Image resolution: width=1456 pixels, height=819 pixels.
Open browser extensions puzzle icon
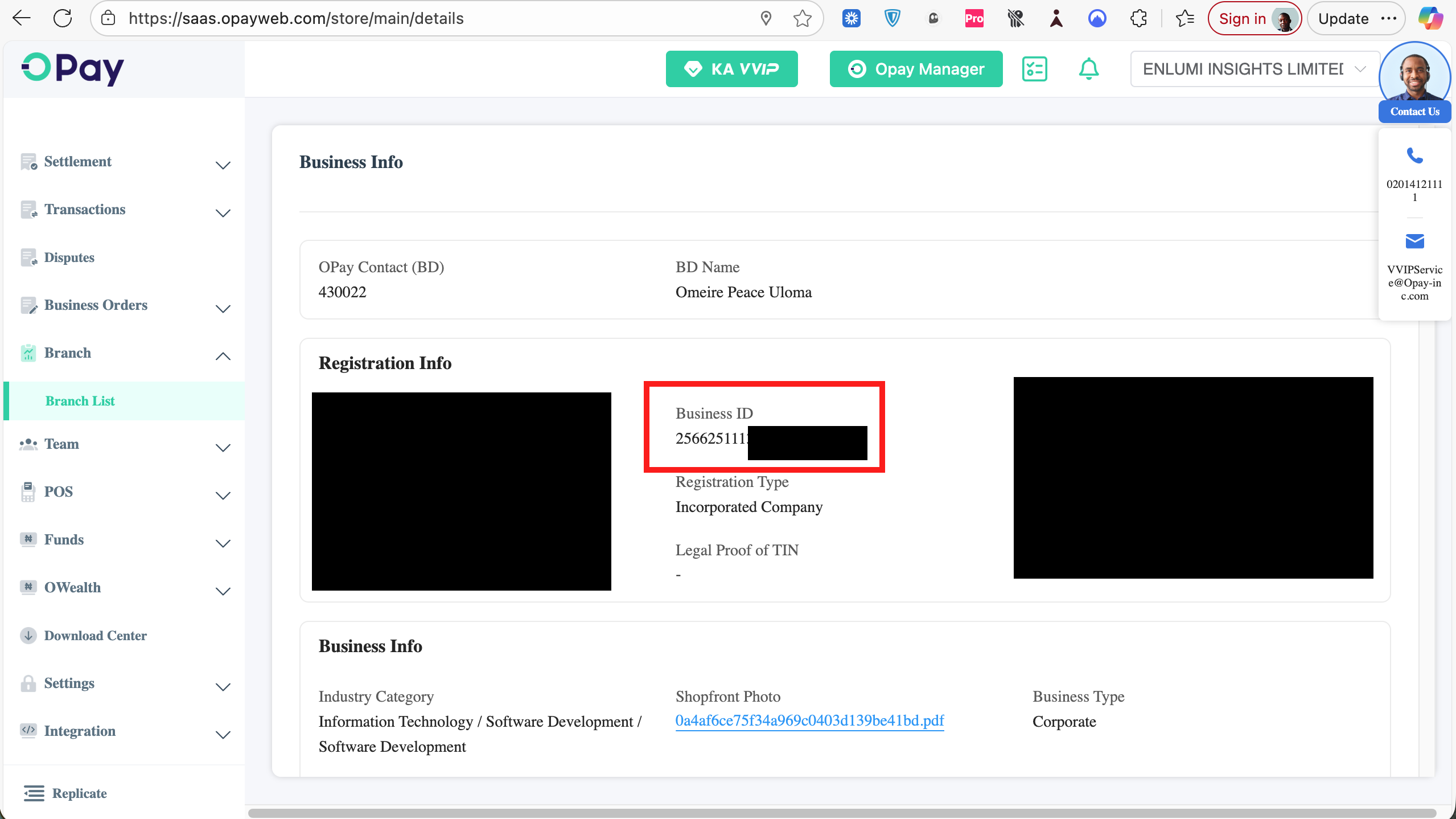tap(1139, 18)
